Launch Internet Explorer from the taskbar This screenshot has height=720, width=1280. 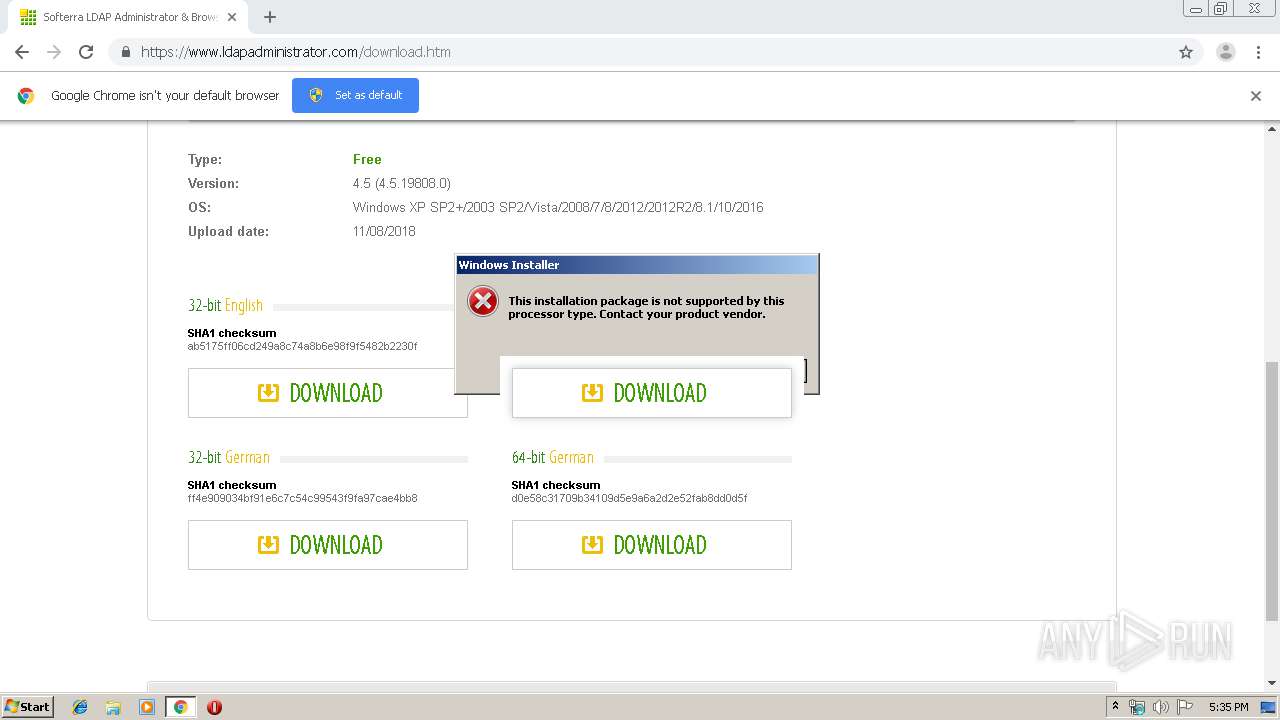[x=80, y=707]
